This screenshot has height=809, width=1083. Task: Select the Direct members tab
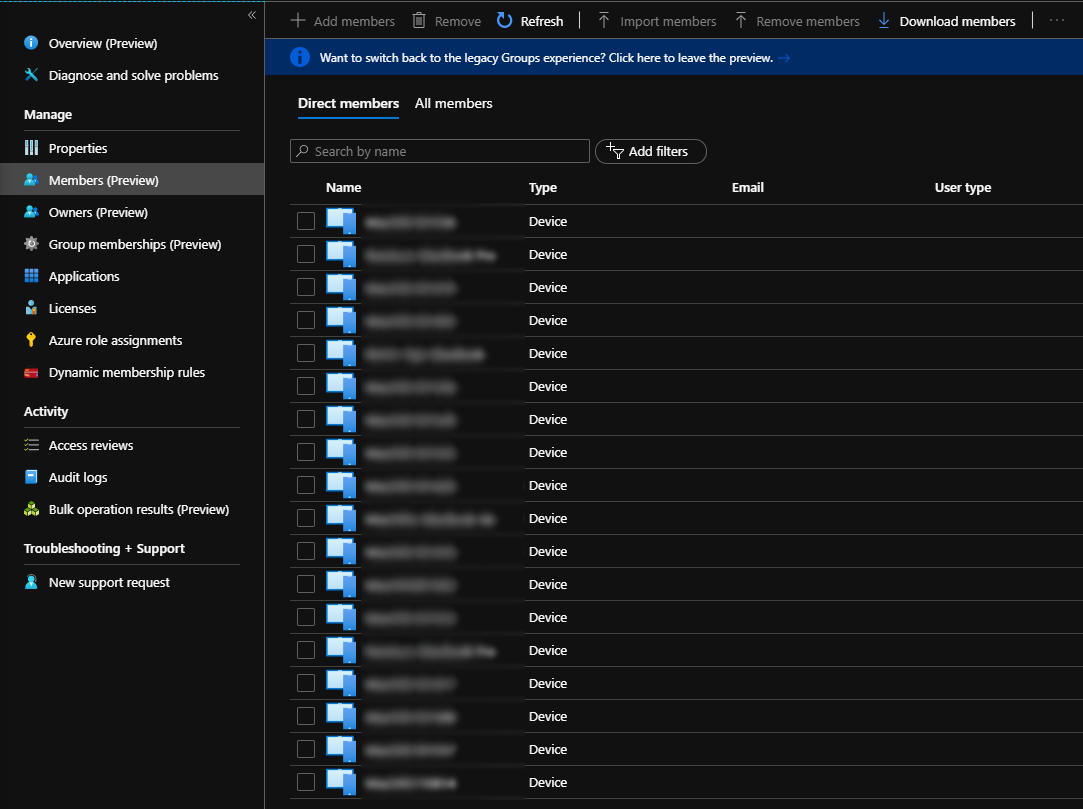point(348,103)
